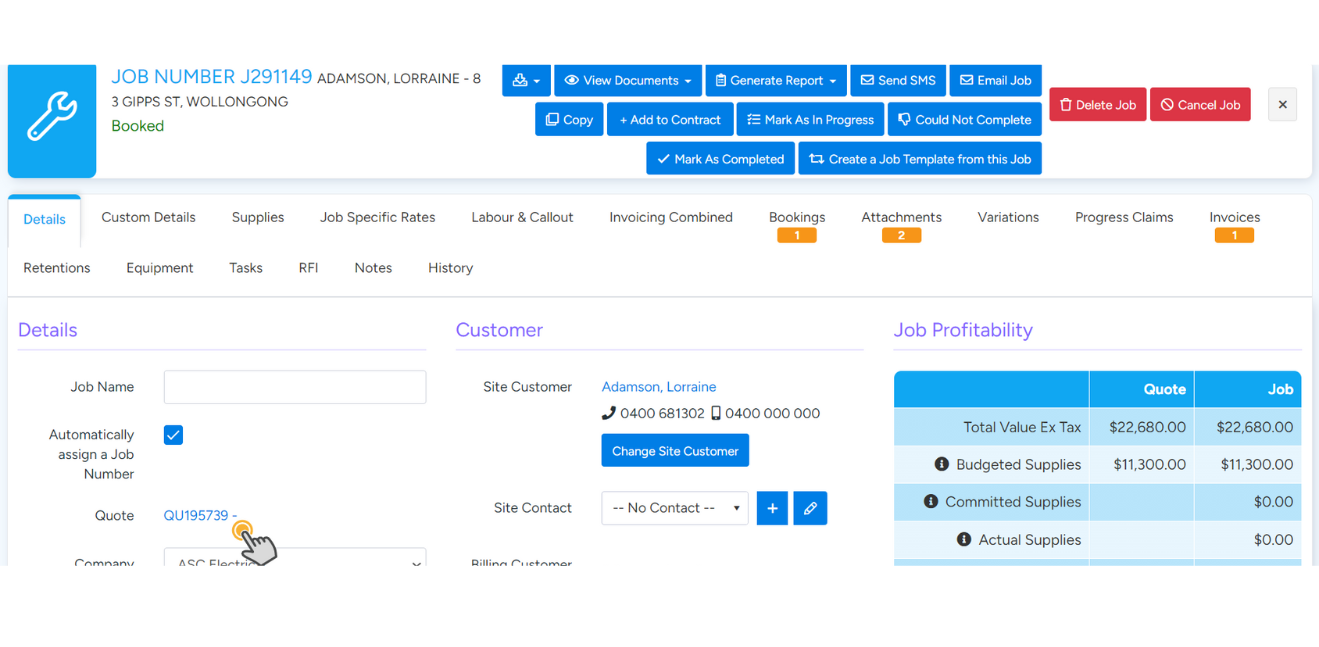This screenshot has height=647, width=1319.
Task: Click info icon next to Actual Supplies
Action: tap(963, 539)
